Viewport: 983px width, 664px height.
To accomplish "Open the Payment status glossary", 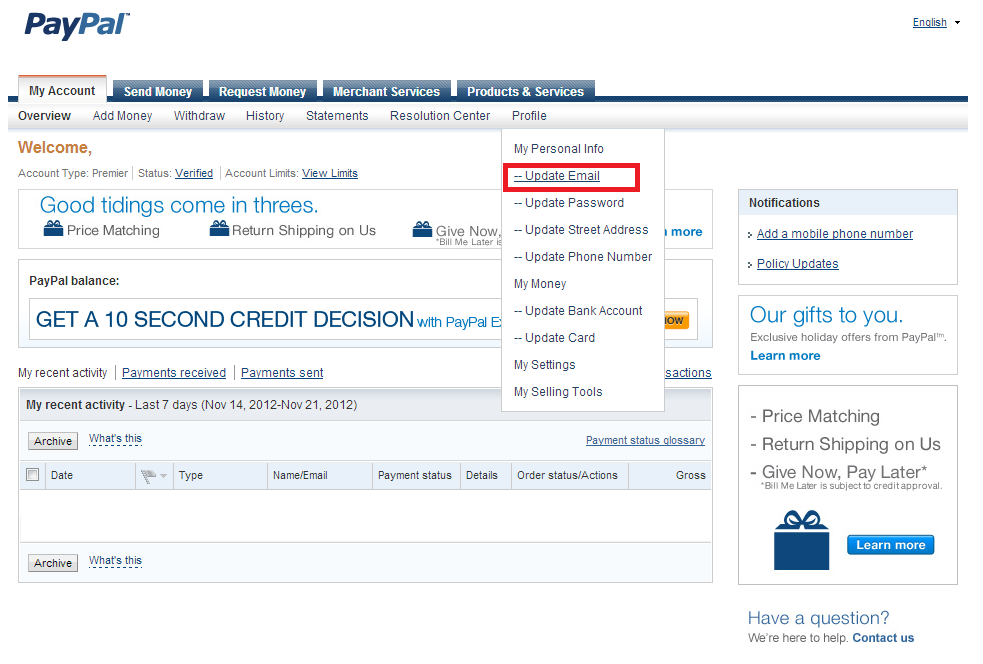I will click(x=645, y=440).
